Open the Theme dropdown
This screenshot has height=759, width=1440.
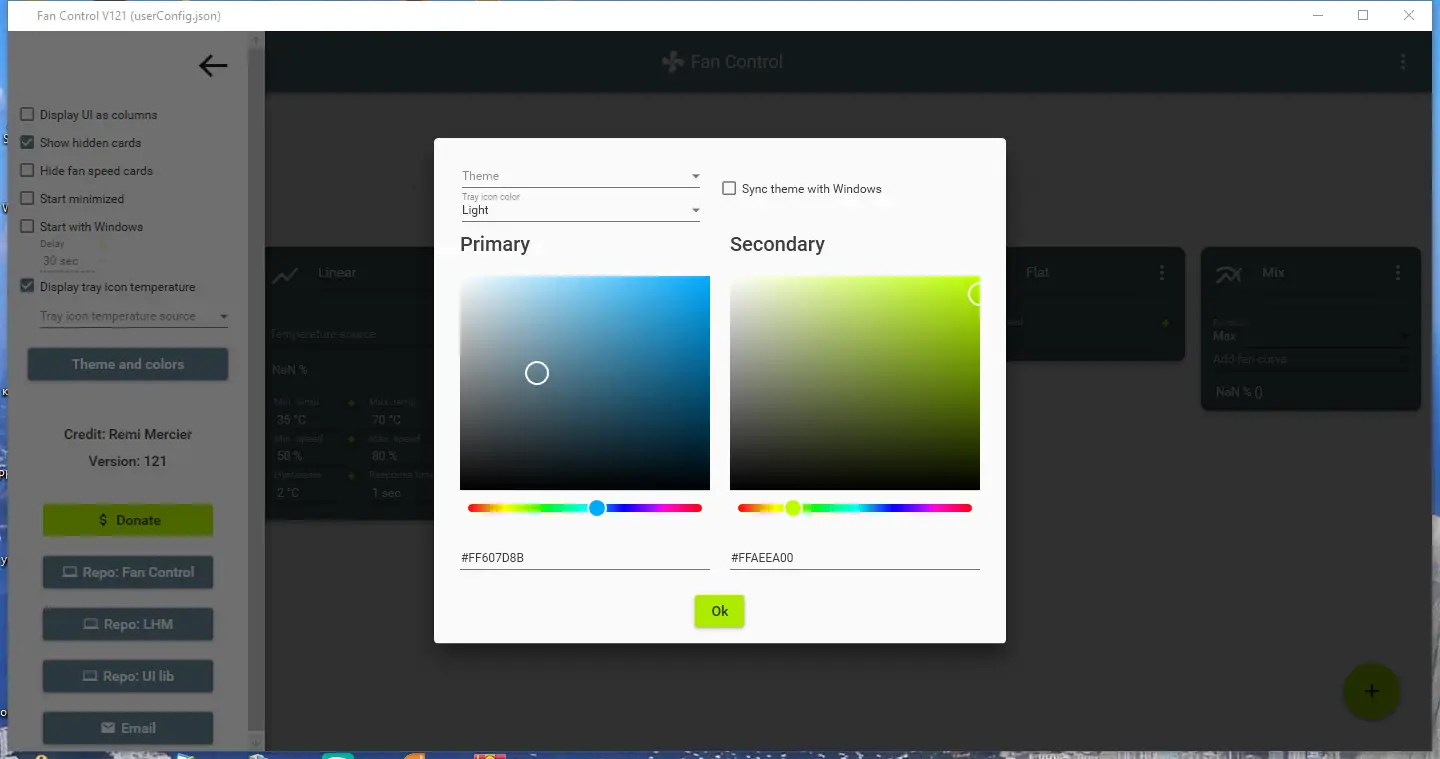[581, 176]
